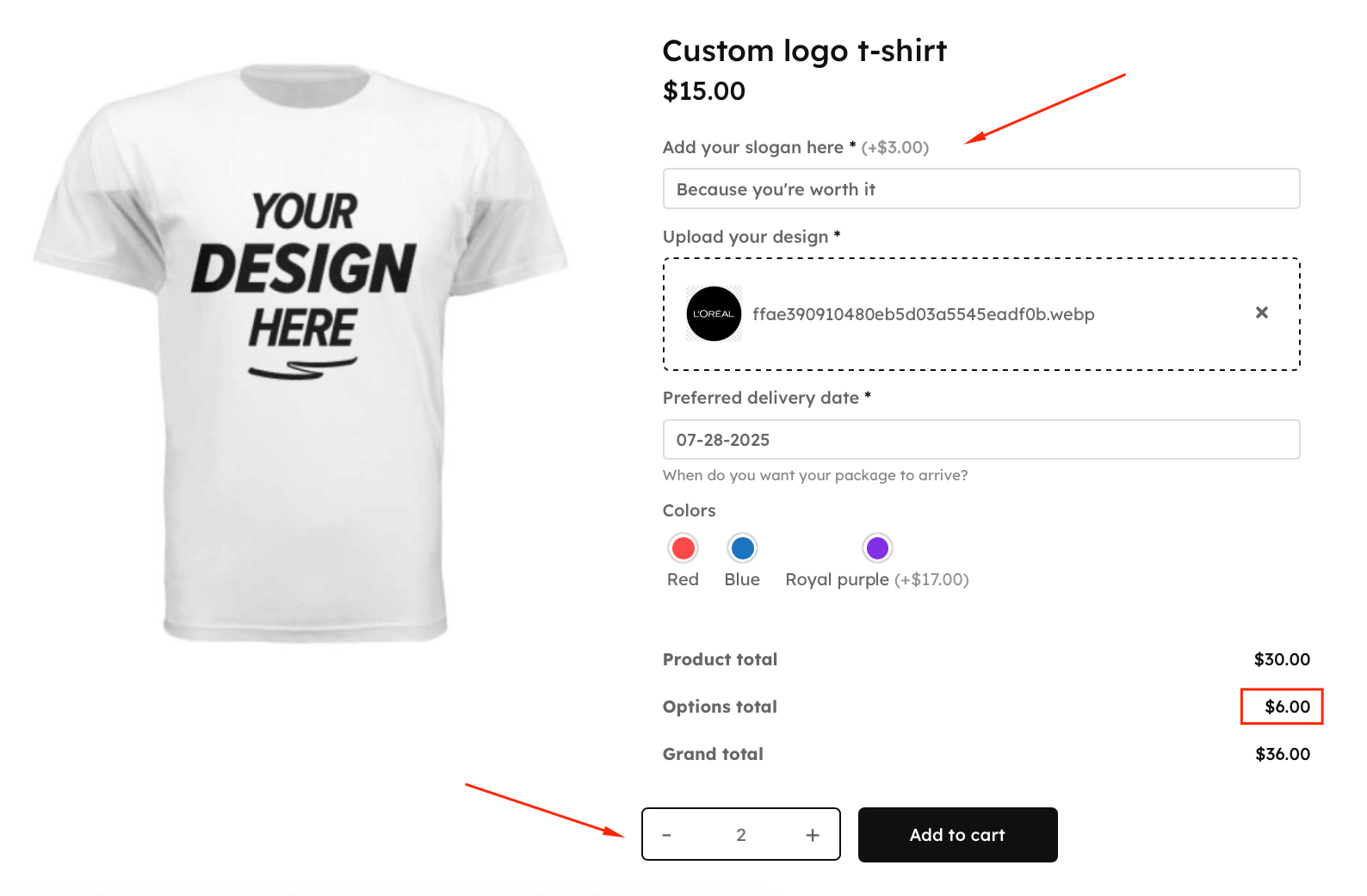Click the Upload your design label
Image resolution: width=1367 pixels, height=896 pixels.
(x=745, y=237)
